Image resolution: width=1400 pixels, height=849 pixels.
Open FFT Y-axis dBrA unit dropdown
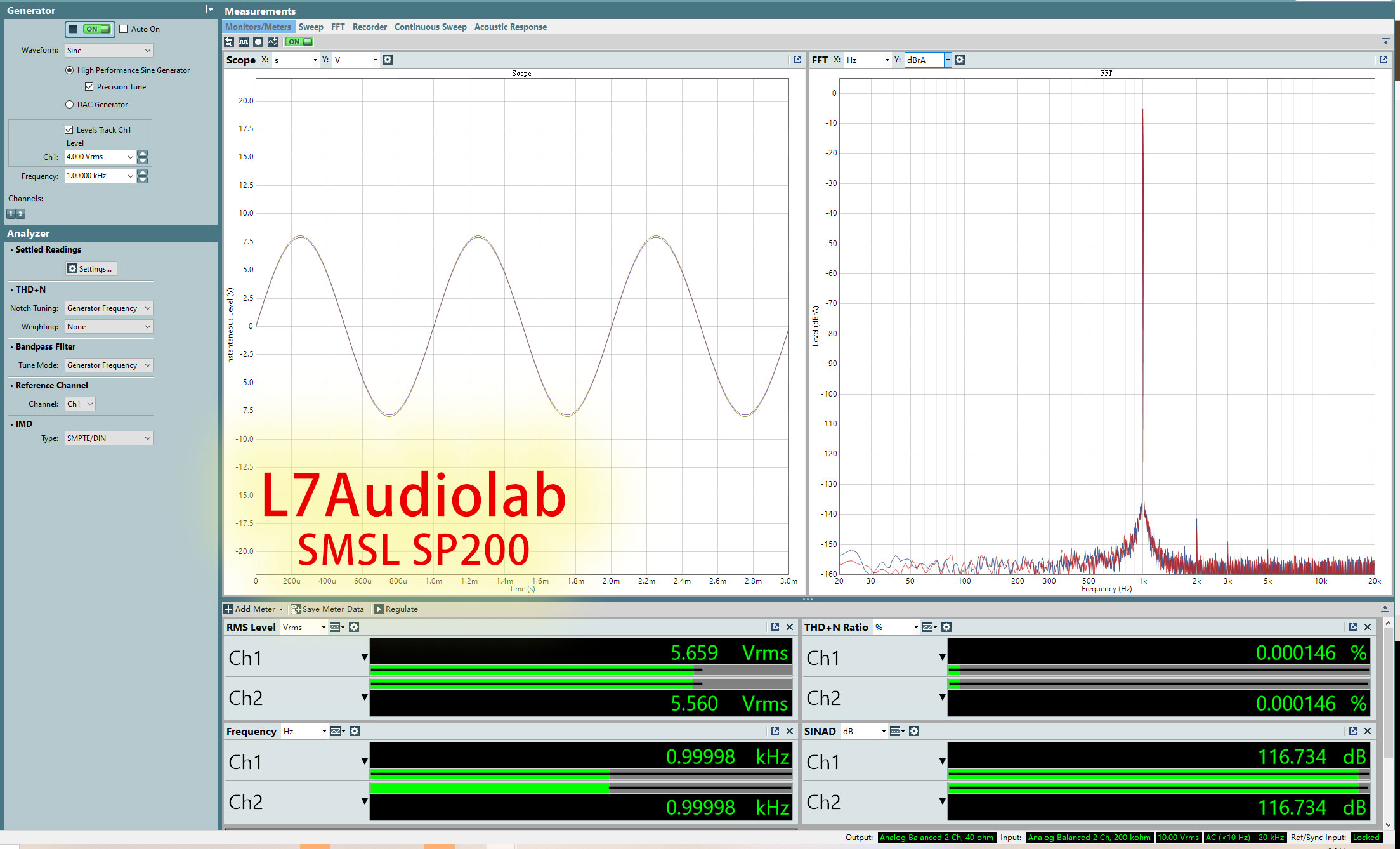(x=948, y=60)
